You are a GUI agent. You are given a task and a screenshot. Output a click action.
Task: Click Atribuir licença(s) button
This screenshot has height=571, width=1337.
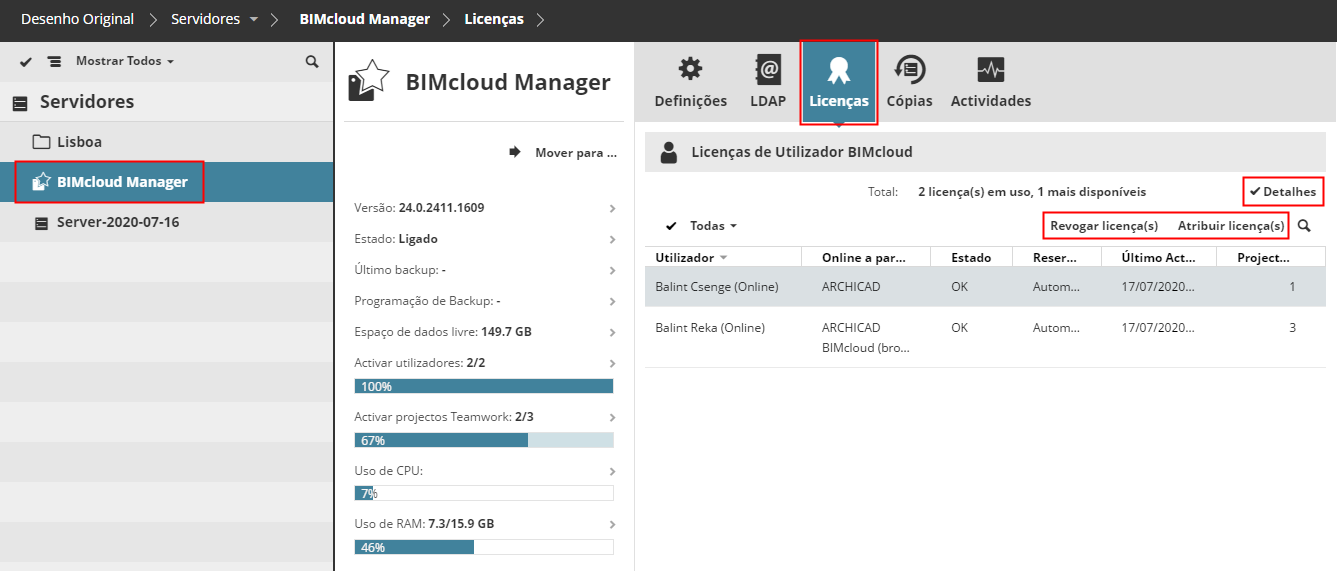(x=1230, y=226)
